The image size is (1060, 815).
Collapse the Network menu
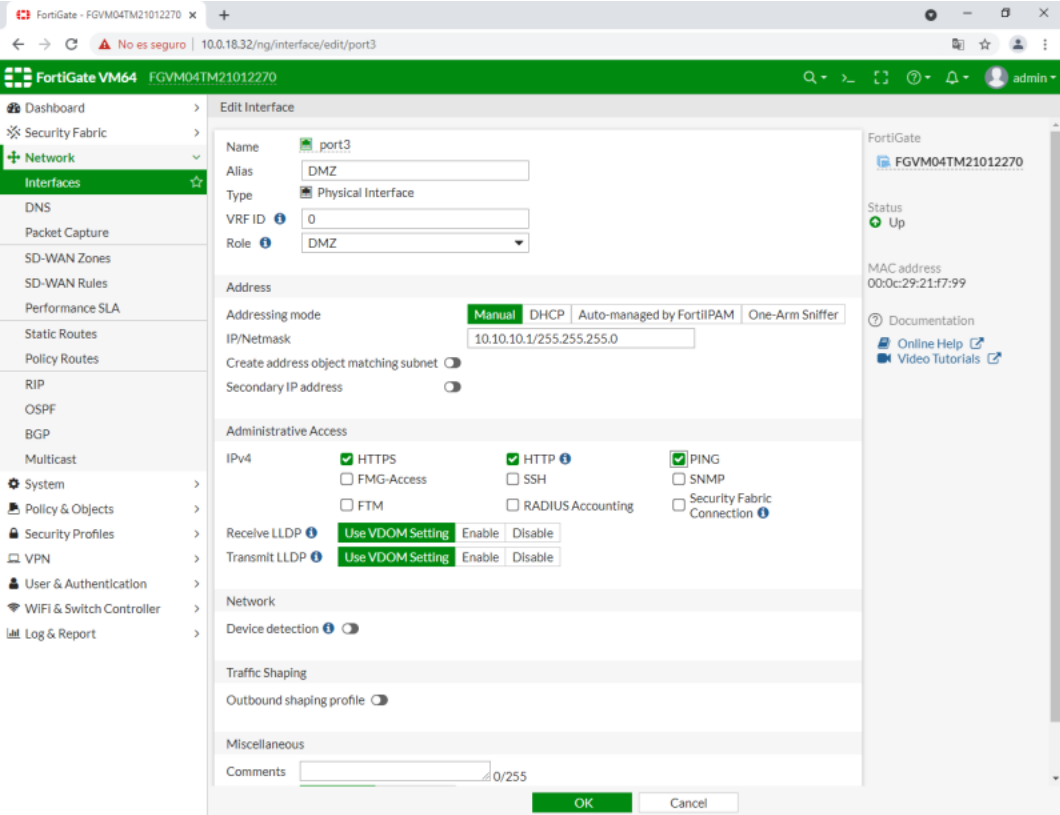103,157
